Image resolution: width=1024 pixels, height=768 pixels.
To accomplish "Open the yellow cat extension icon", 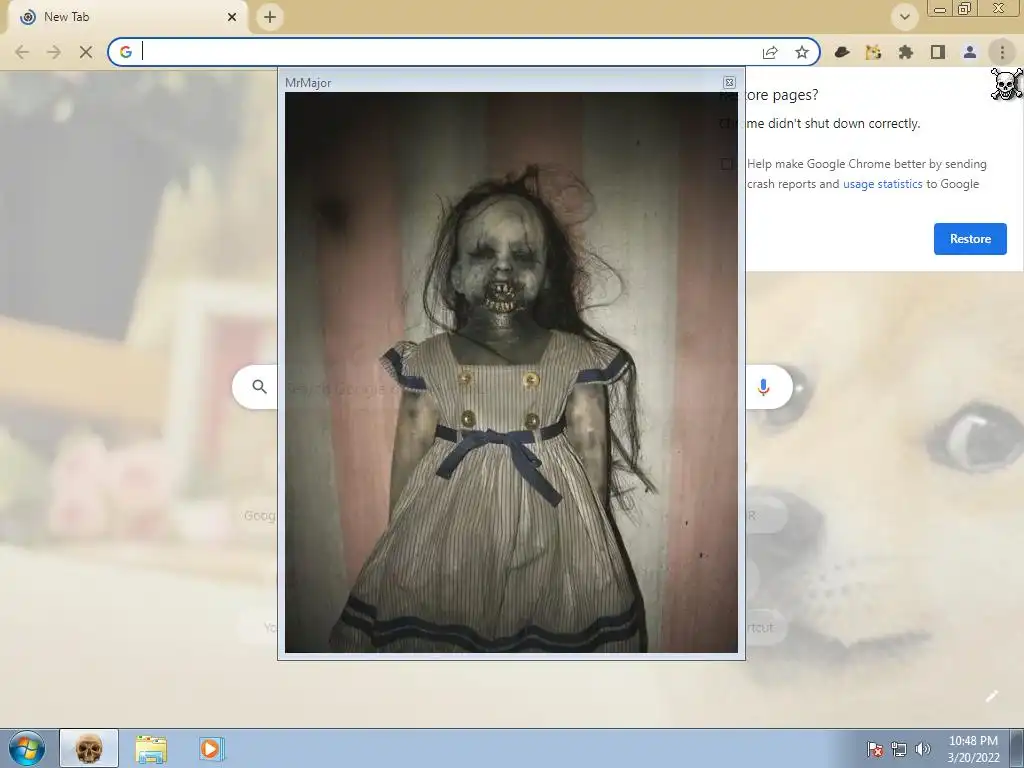I will coord(873,52).
